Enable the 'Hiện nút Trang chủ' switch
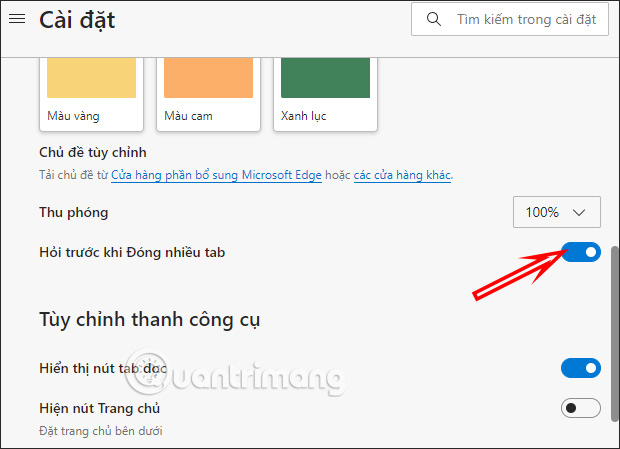The height and width of the screenshot is (449, 620). point(581,408)
